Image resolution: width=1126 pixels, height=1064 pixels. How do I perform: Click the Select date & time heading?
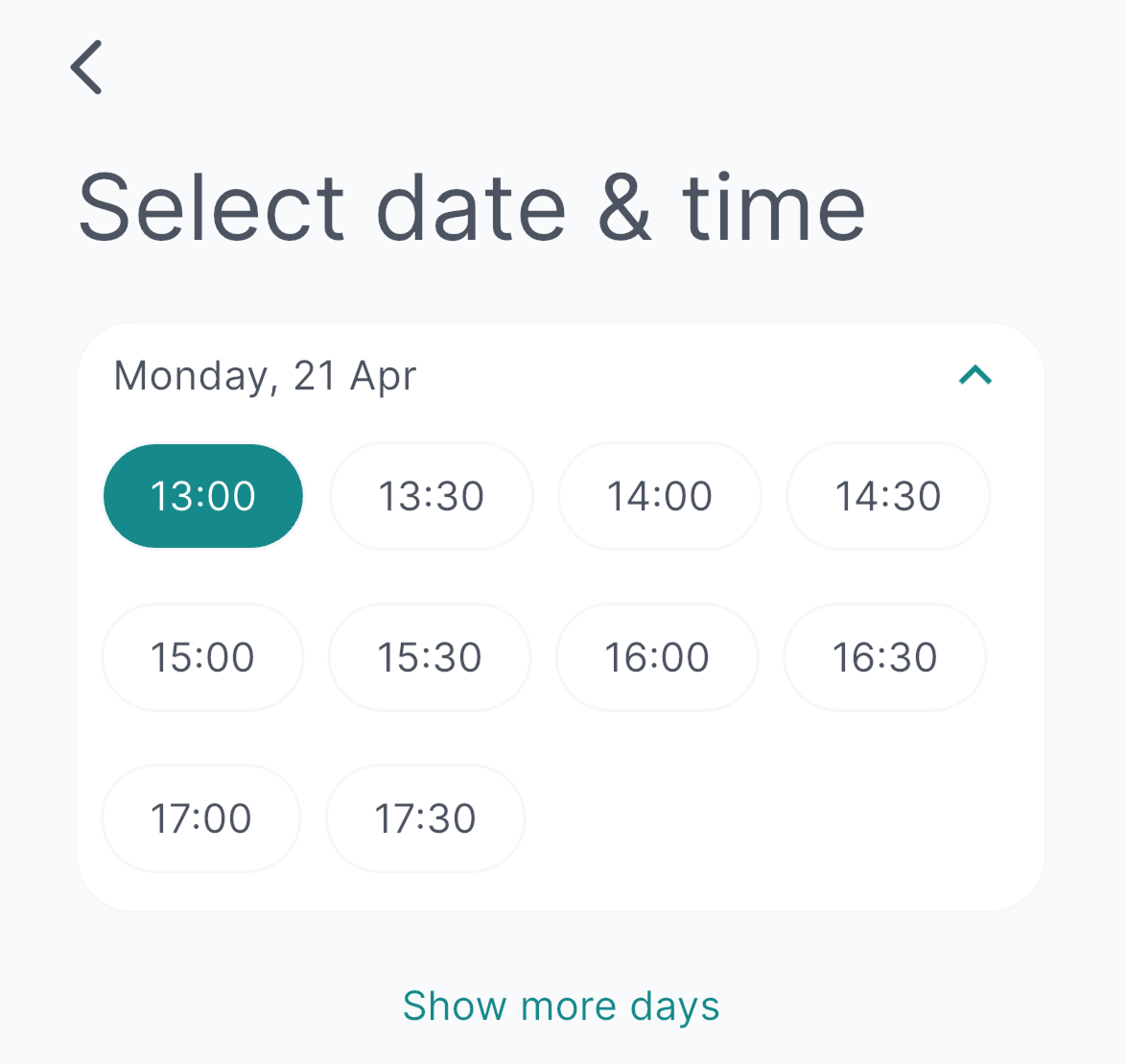(x=471, y=207)
